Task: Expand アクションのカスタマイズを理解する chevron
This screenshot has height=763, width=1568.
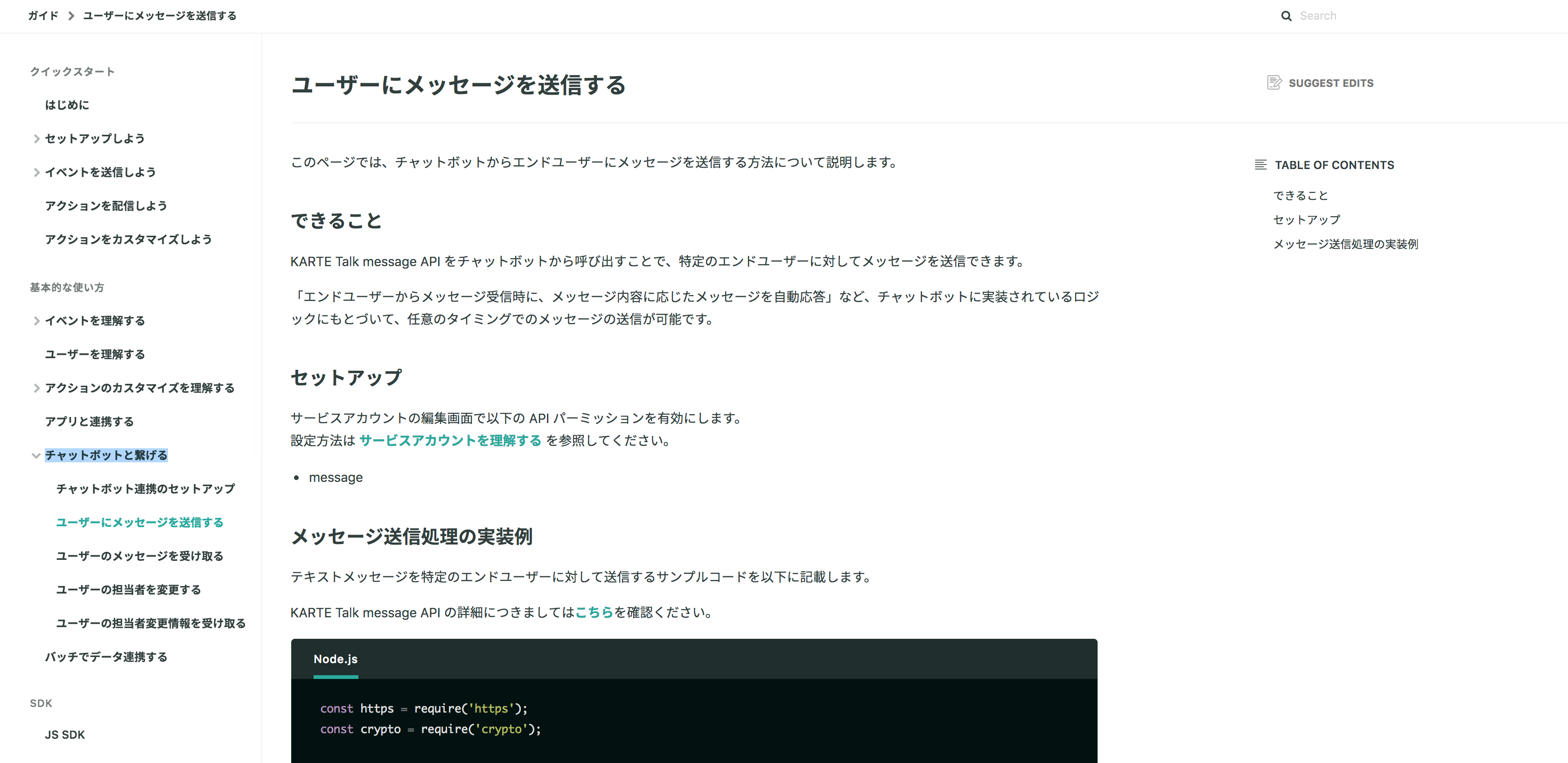Action: point(36,388)
